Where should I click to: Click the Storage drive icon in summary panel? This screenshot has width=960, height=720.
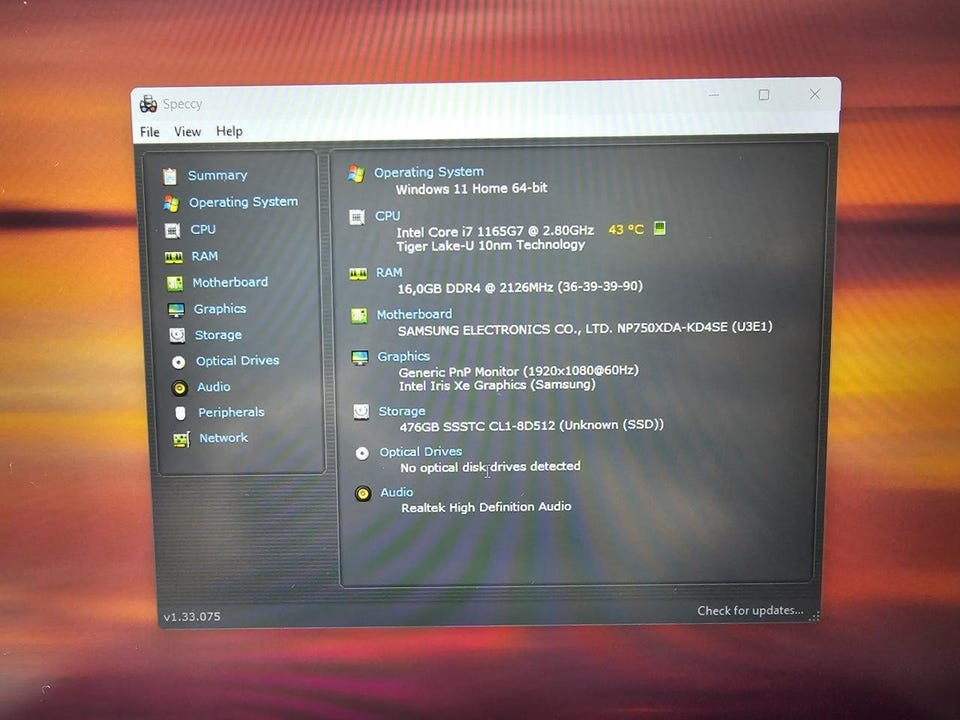(361, 412)
